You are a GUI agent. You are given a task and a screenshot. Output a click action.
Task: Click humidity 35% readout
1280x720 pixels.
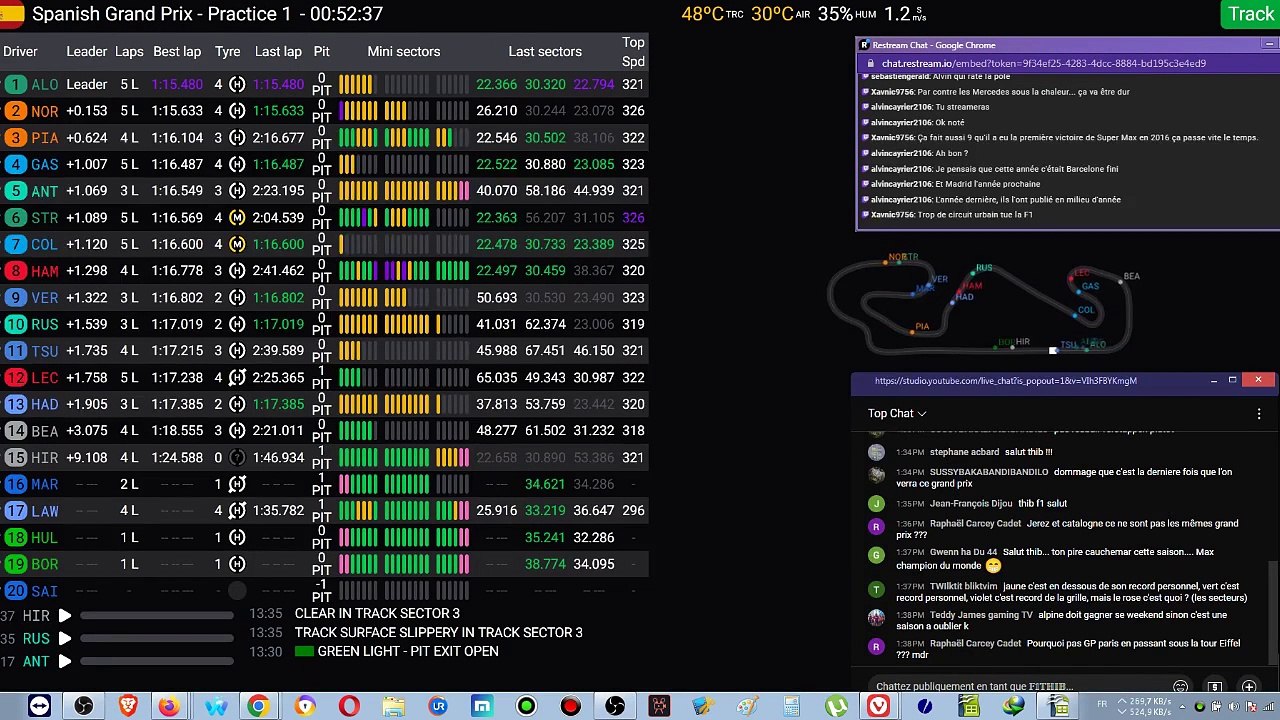click(847, 14)
